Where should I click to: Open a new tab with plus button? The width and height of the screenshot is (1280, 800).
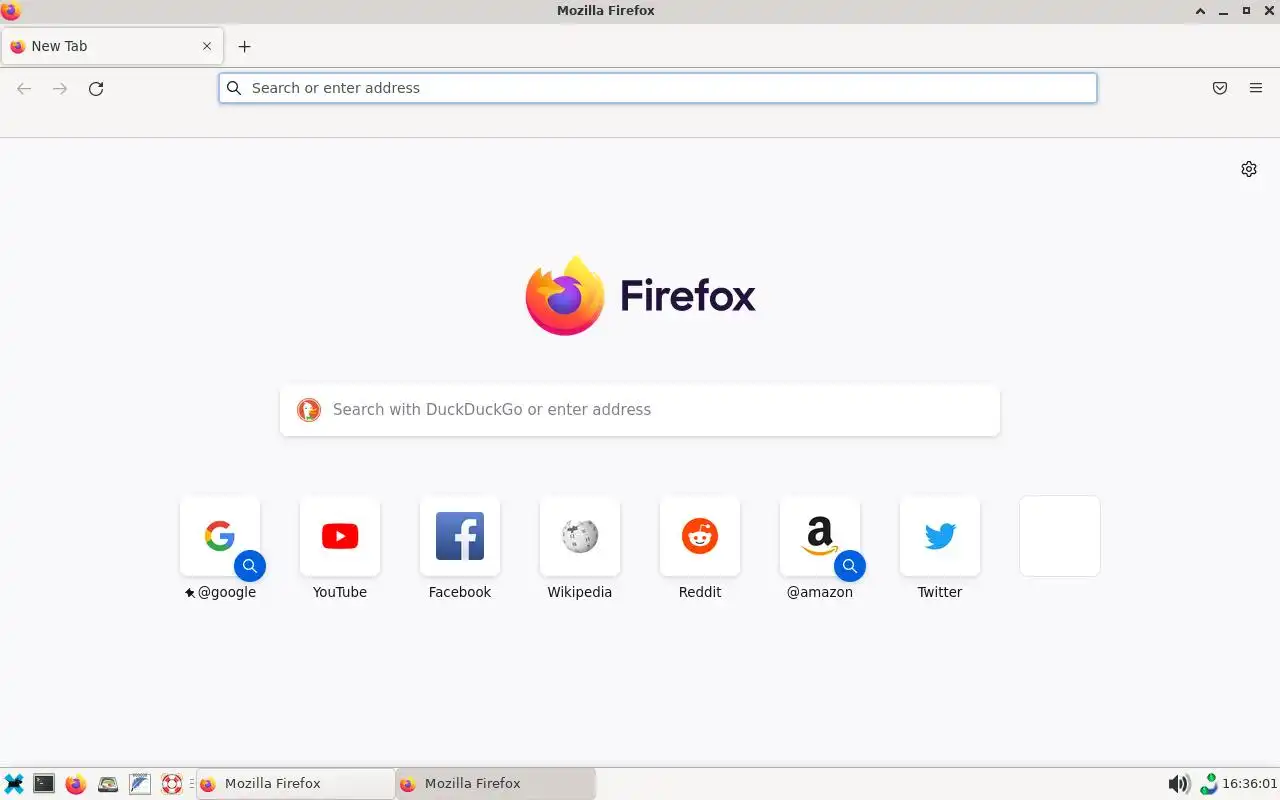244,46
